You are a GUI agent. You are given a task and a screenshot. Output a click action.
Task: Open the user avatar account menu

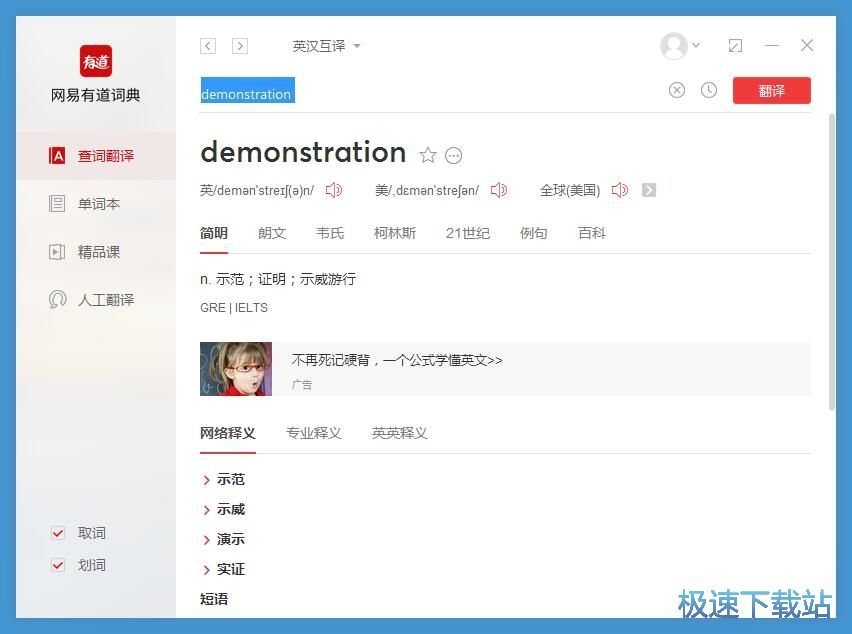point(679,46)
